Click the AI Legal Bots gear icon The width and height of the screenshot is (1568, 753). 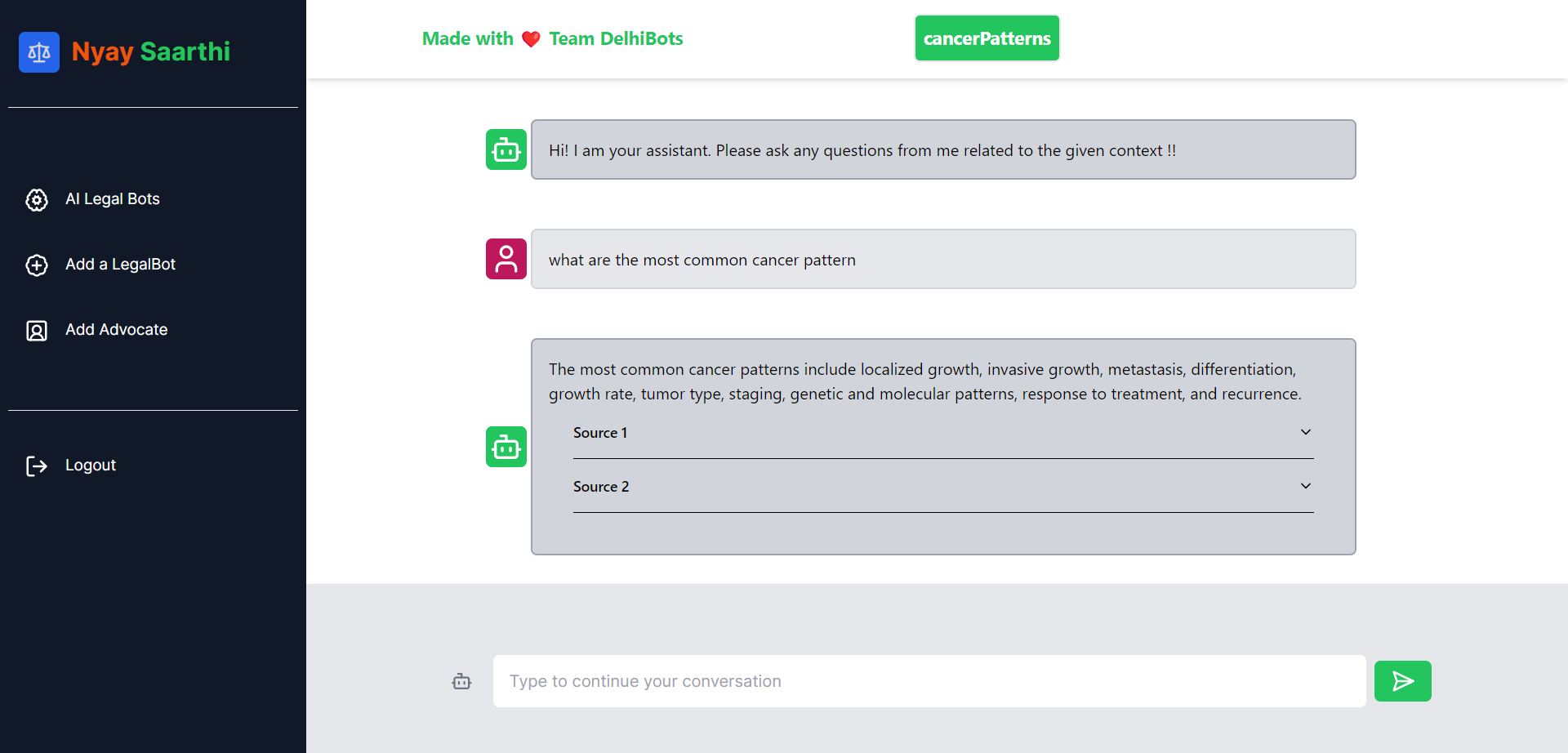pyautogui.click(x=37, y=200)
